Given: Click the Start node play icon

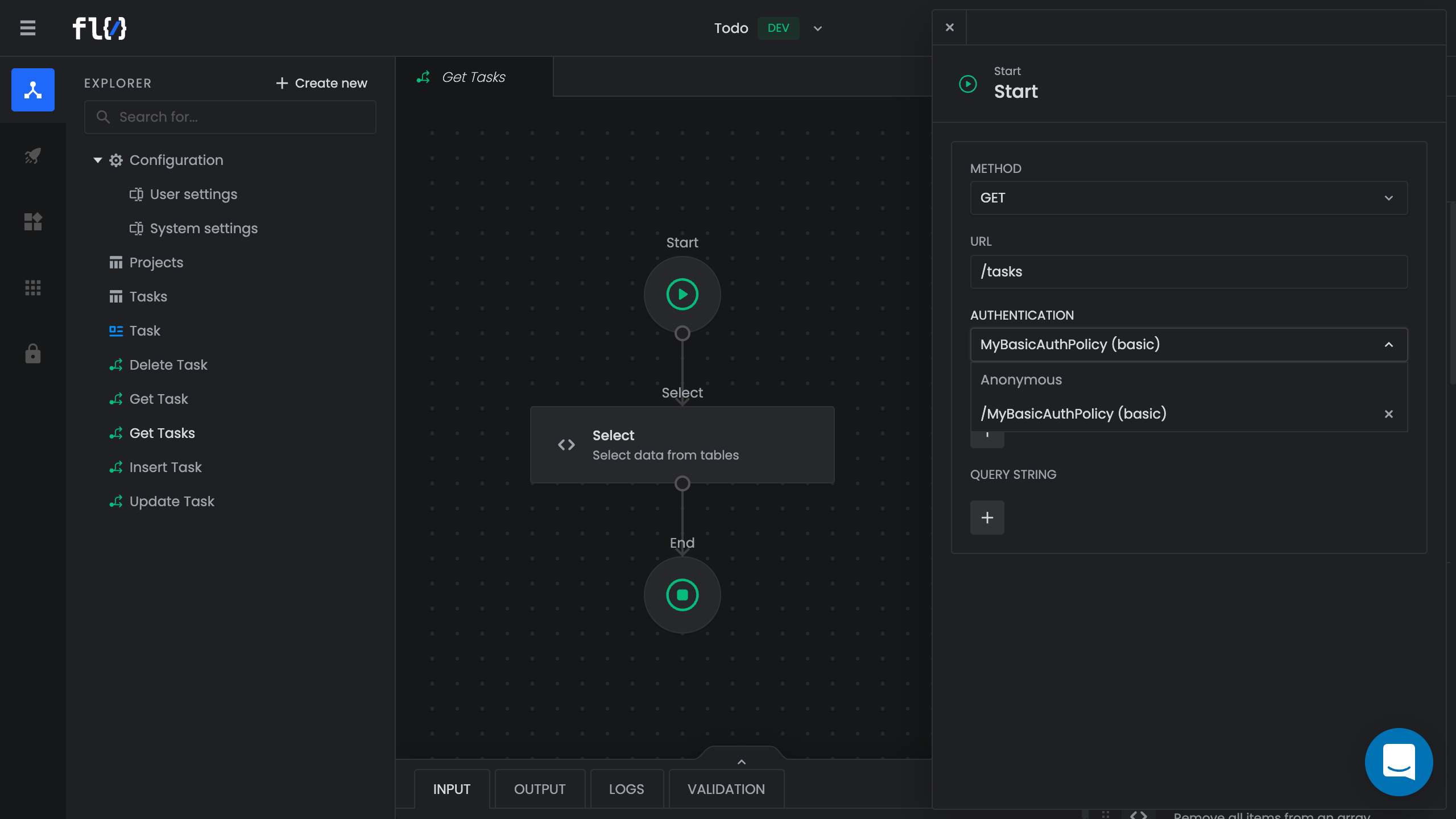Looking at the screenshot, I should click(x=682, y=295).
